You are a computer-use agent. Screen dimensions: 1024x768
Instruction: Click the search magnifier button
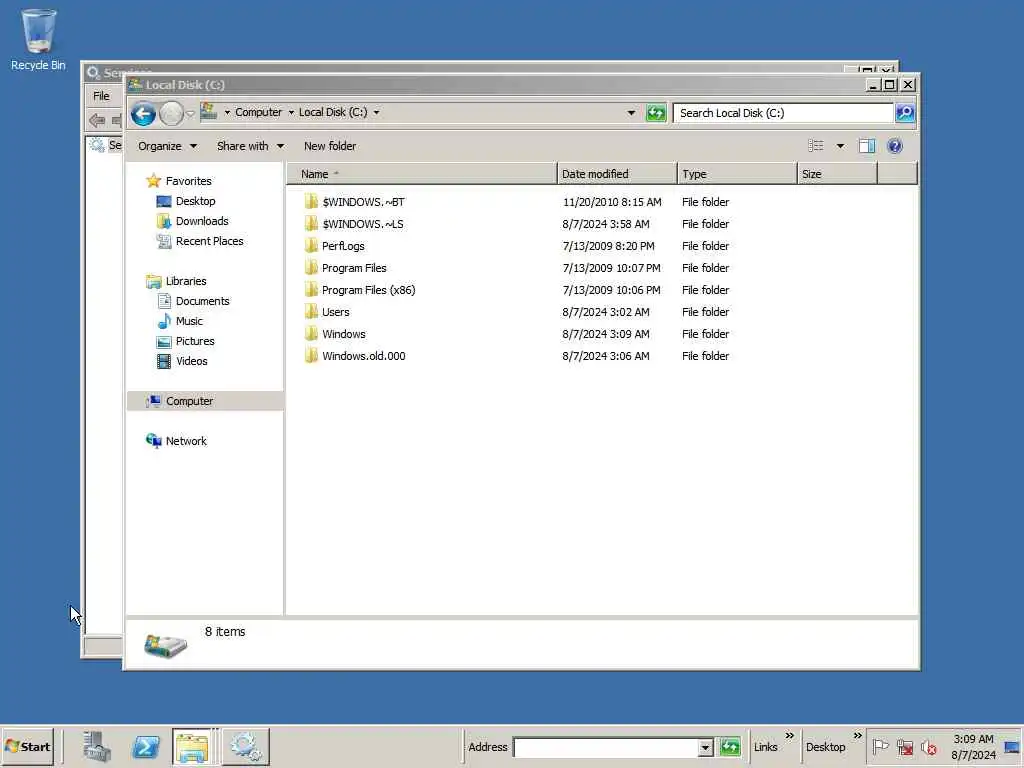coord(905,113)
